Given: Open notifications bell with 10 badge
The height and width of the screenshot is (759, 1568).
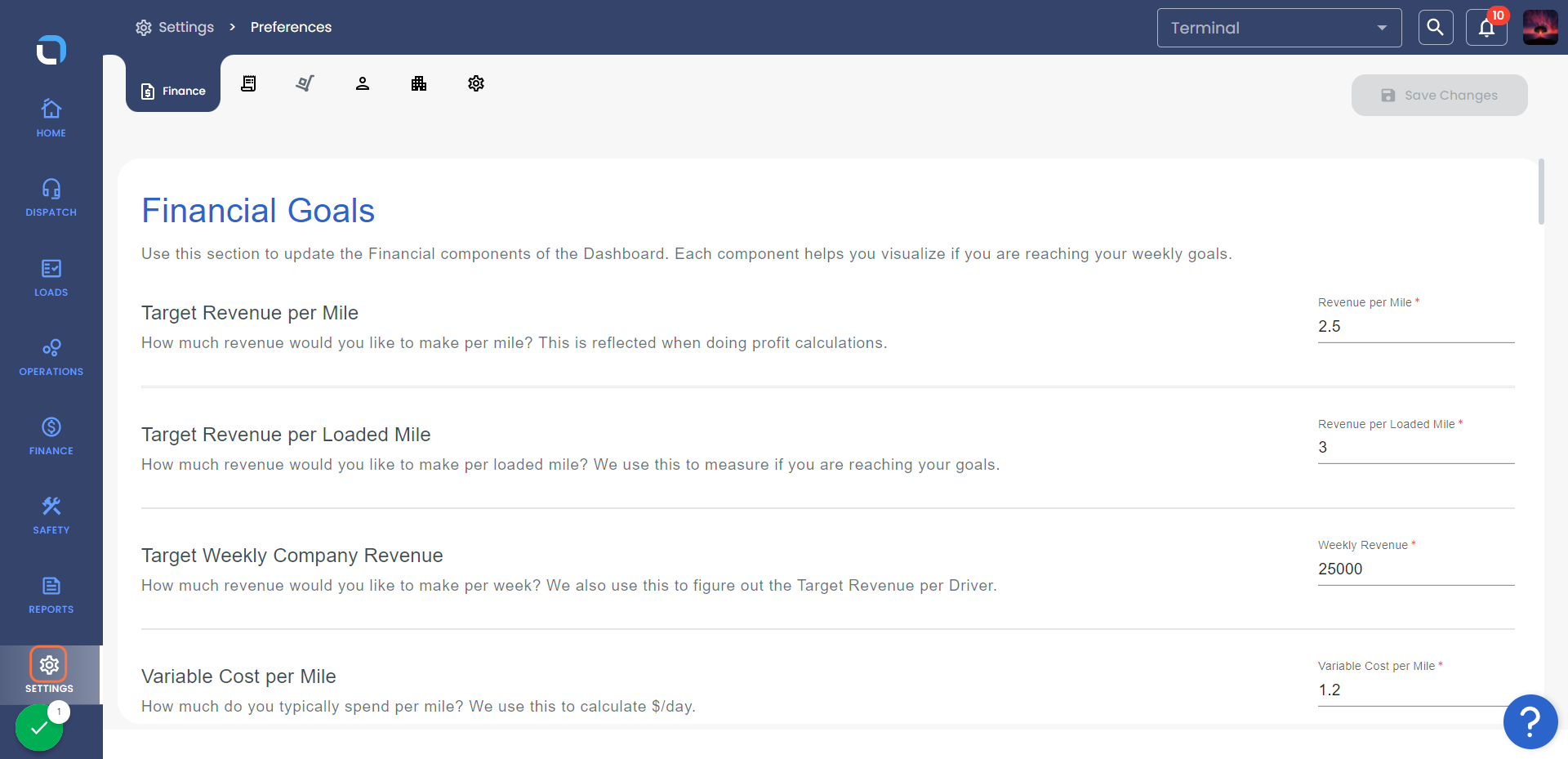Looking at the screenshot, I should (x=1486, y=28).
